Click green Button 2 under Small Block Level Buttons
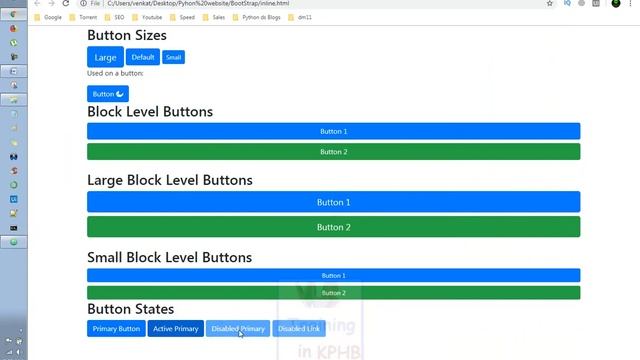 click(x=333, y=293)
